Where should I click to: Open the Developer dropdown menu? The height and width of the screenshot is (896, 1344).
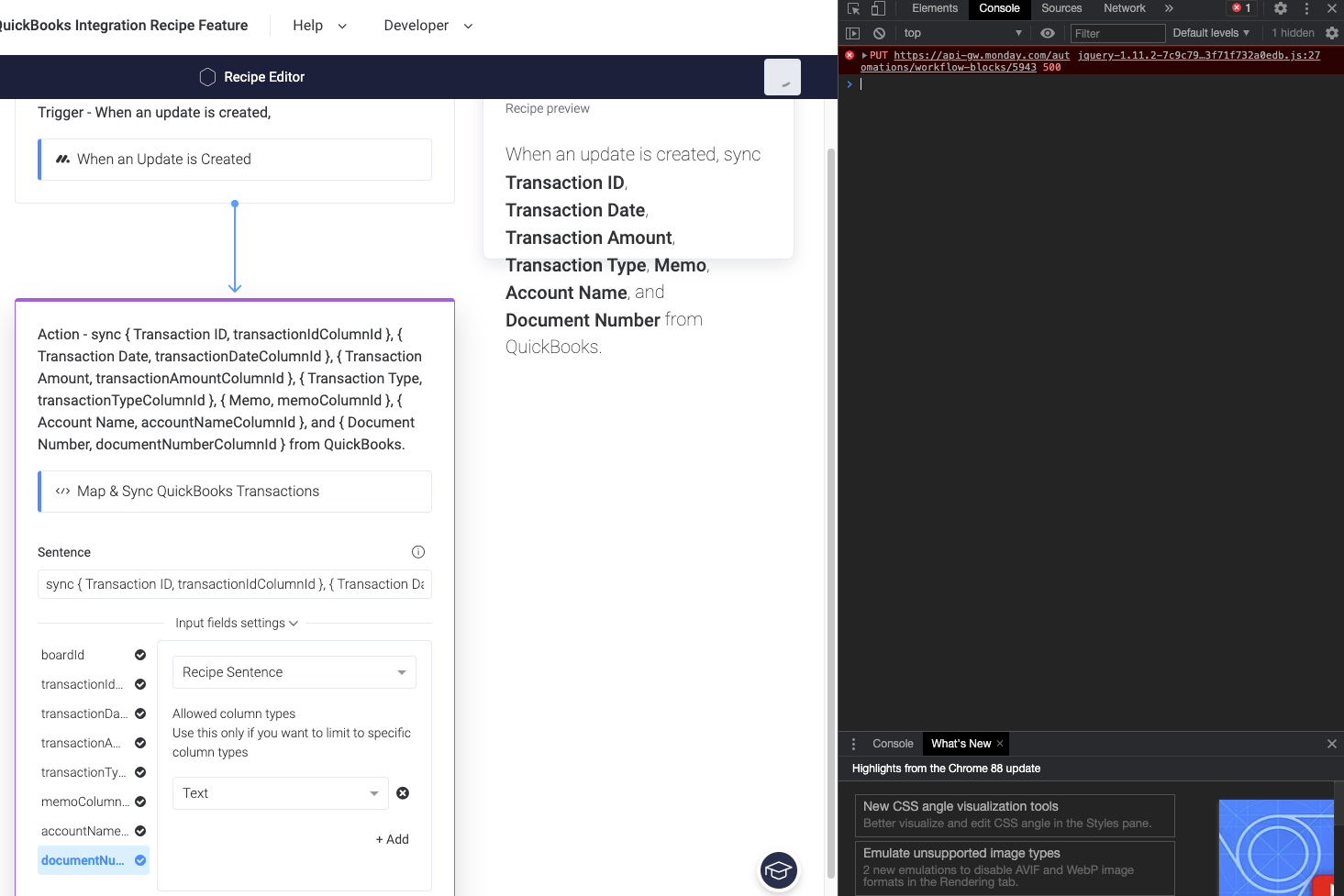(428, 26)
